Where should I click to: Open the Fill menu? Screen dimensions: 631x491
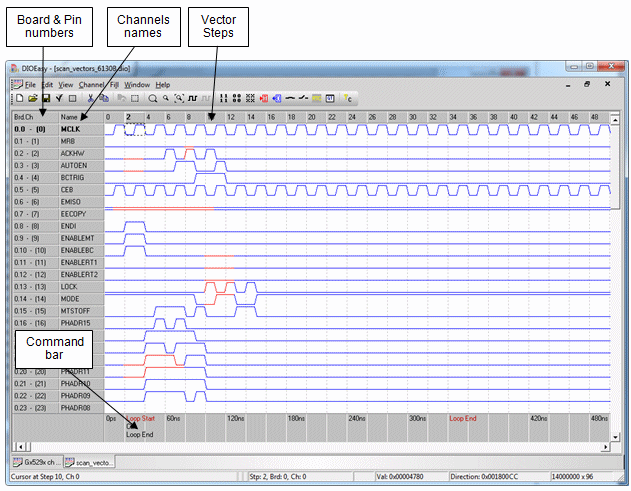(x=114, y=85)
